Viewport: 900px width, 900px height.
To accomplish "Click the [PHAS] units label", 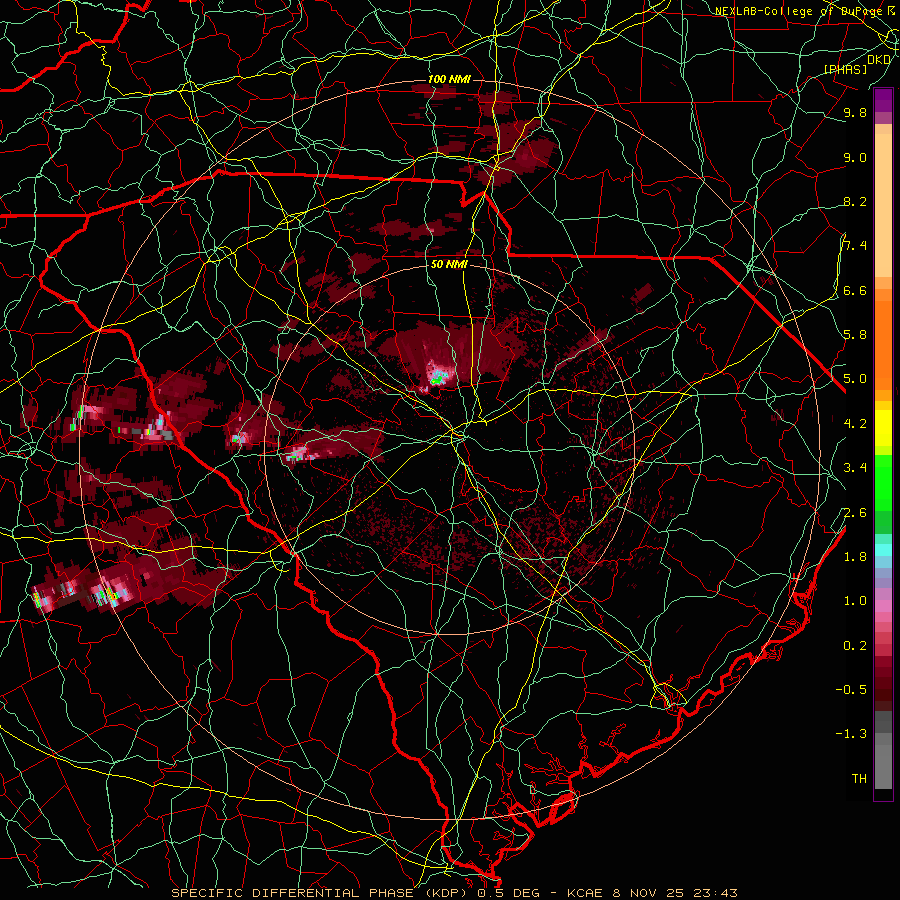I will 845,70.
